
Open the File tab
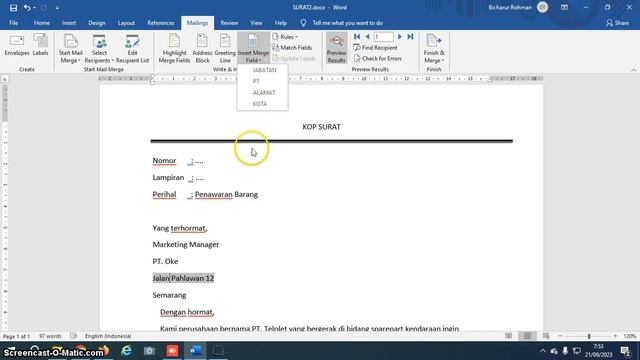pyautogui.click(x=13, y=23)
